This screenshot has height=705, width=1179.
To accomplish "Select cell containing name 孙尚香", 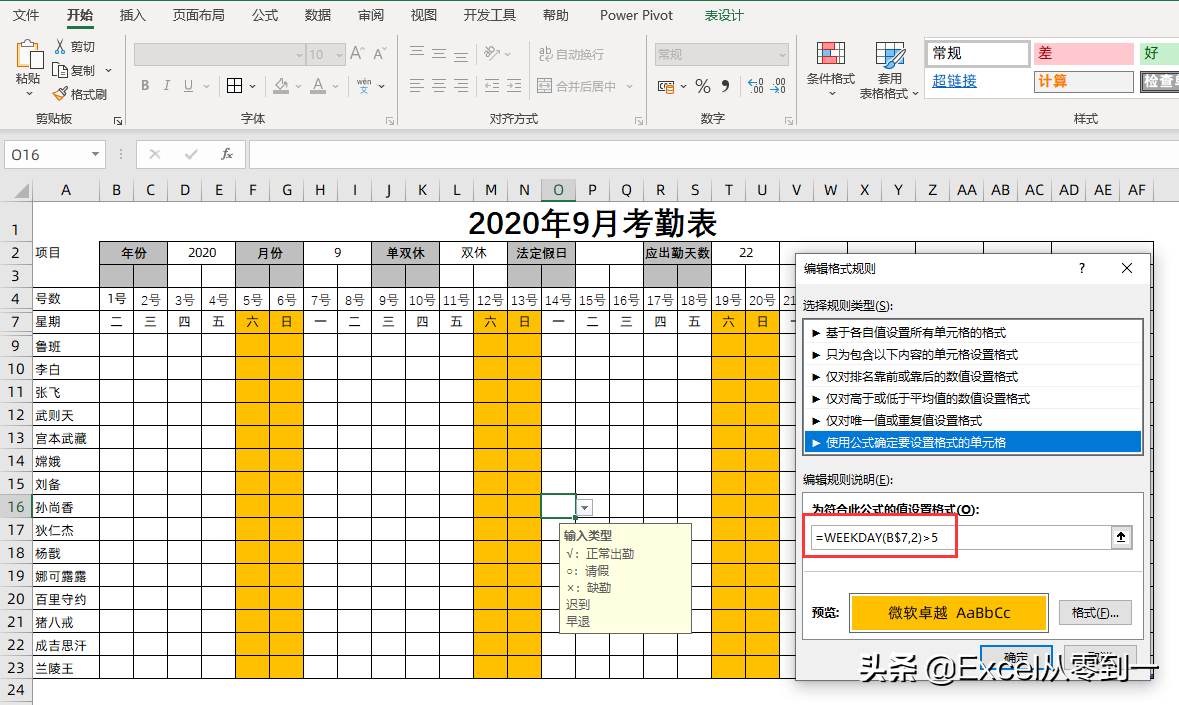I will tap(66, 507).
